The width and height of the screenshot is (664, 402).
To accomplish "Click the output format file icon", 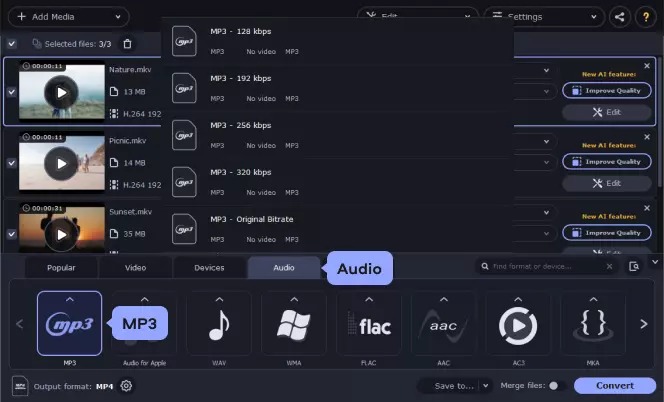I will pyautogui.click(x=20, y=386).
